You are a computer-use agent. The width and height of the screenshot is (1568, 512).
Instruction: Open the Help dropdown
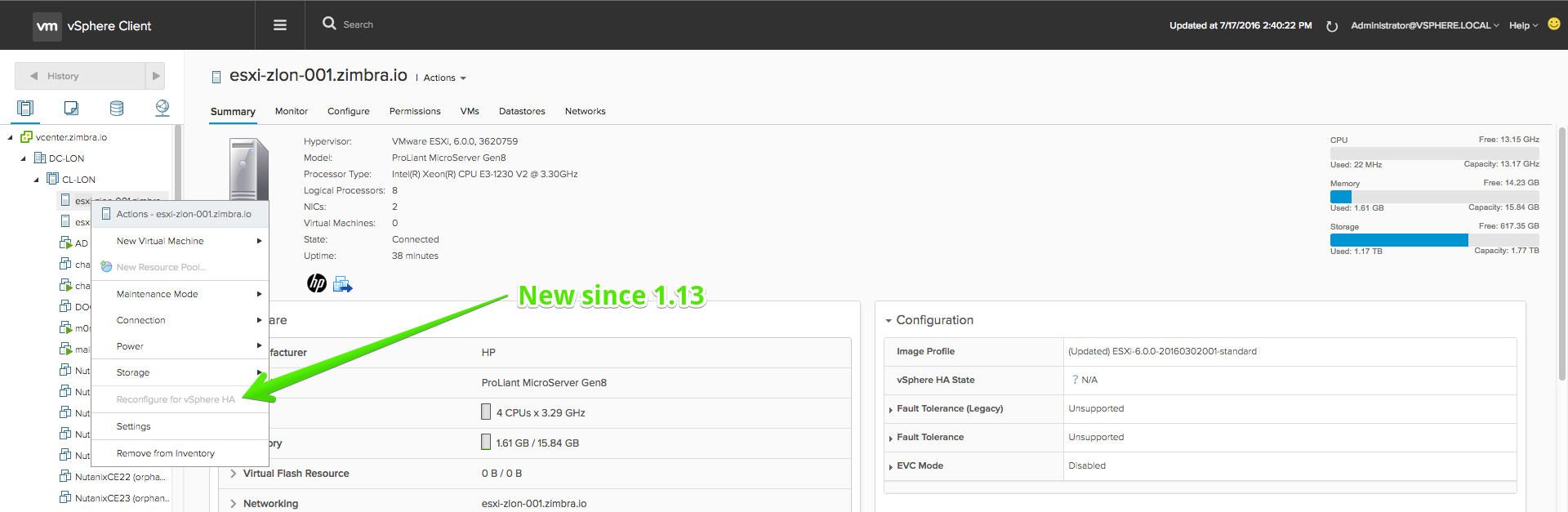pos(1523,25)
